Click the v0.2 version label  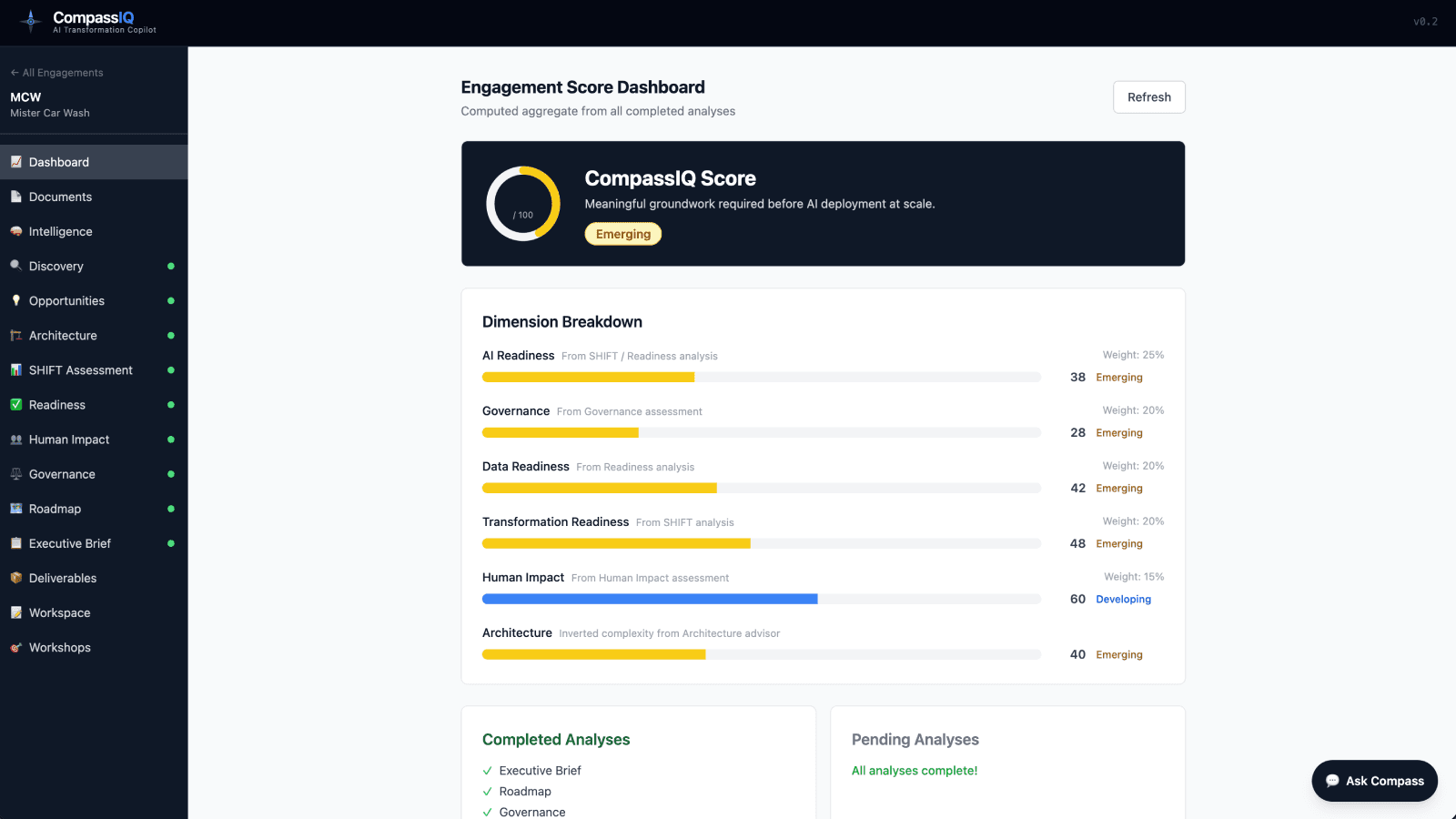pos(1425,22)
